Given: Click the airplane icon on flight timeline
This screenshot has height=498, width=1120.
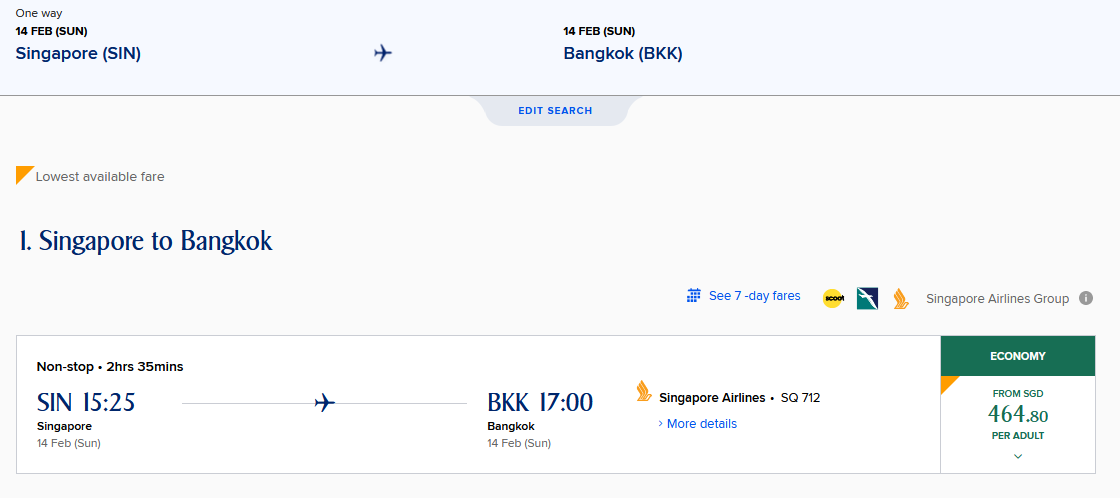Looking at the screenshot, I should tap(325, 403).
